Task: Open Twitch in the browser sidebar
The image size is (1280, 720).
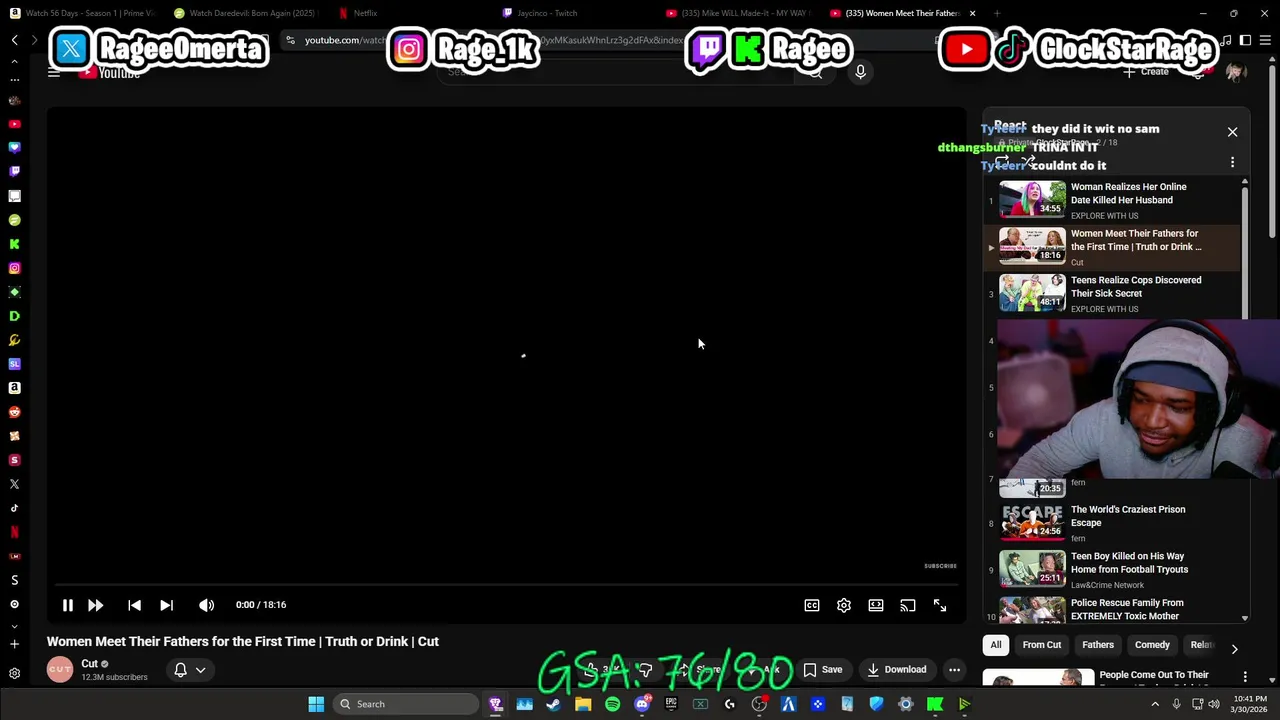Action: (14, 172)
